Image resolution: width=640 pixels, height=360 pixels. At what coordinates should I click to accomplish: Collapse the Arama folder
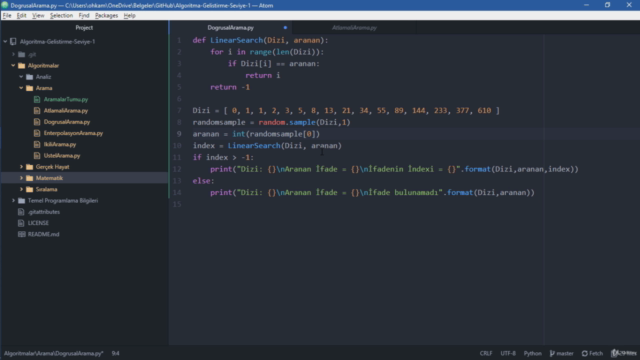21,88
